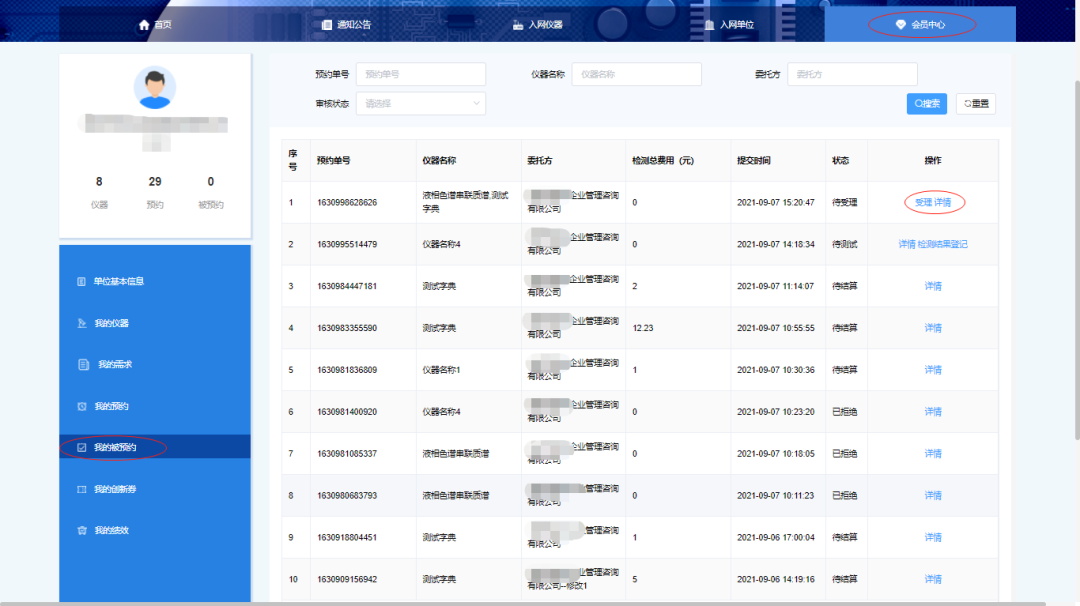1080x606 pixels.
Task: Go to 我的预约 in the sidebar
Action: 111,406
